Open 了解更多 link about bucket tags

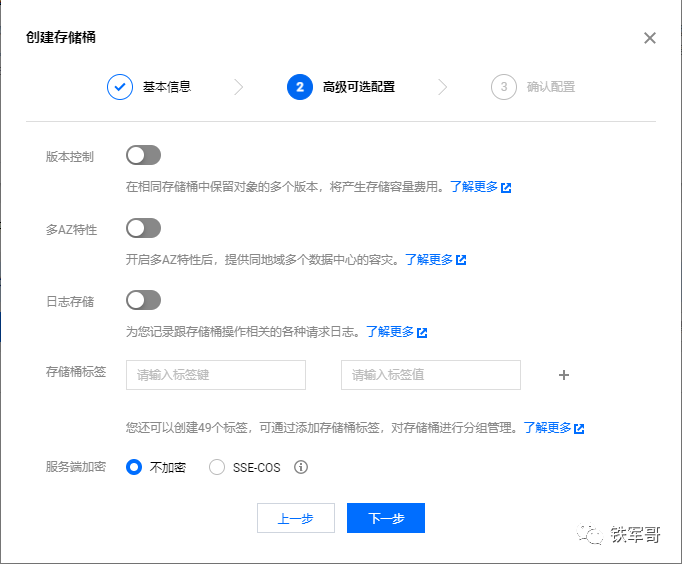pyautogui.click(x=547, y=428)
